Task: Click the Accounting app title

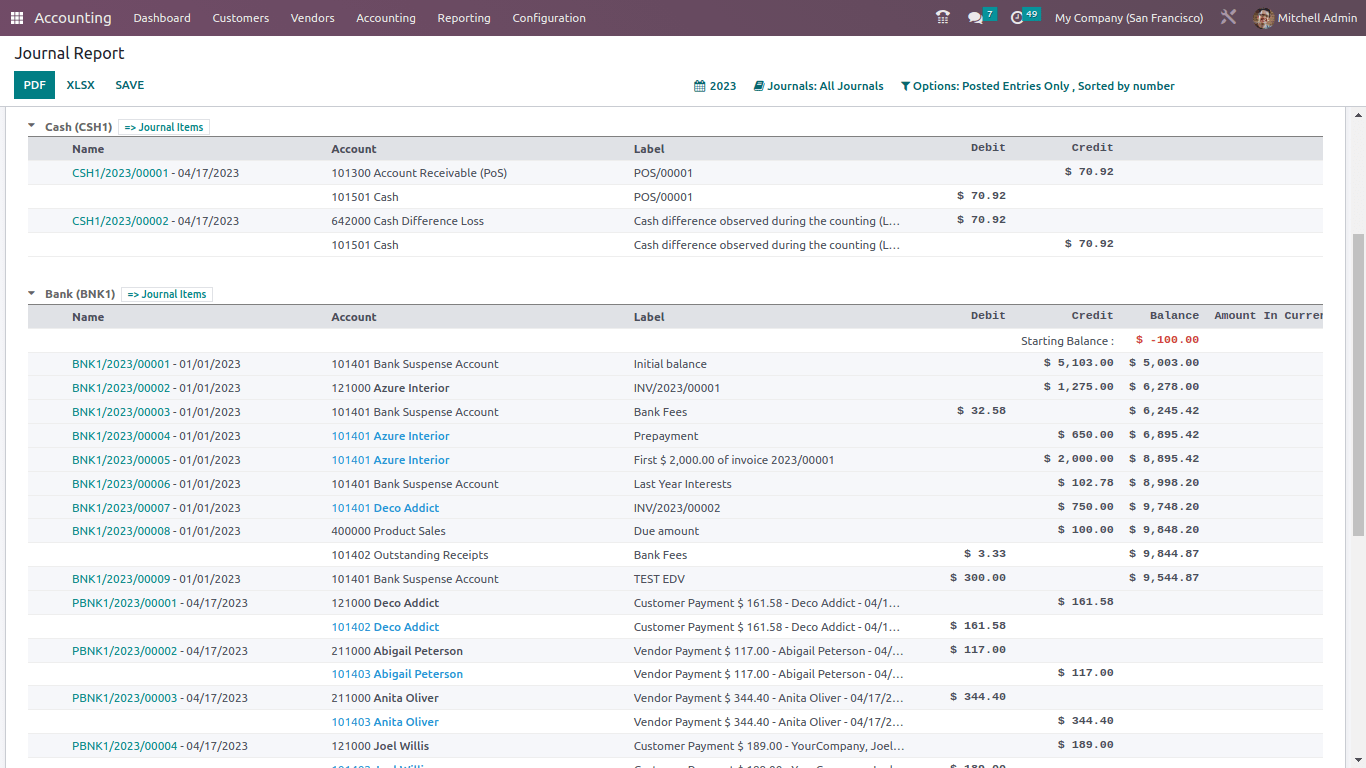Action: coord(73,18)
